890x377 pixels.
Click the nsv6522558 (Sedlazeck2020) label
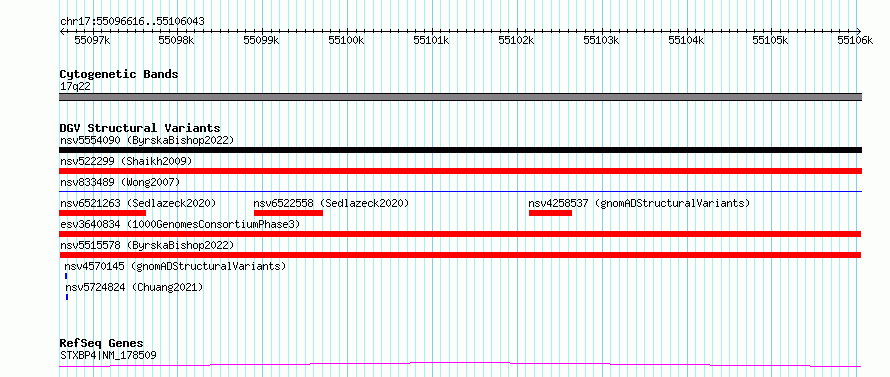[331, 203]
